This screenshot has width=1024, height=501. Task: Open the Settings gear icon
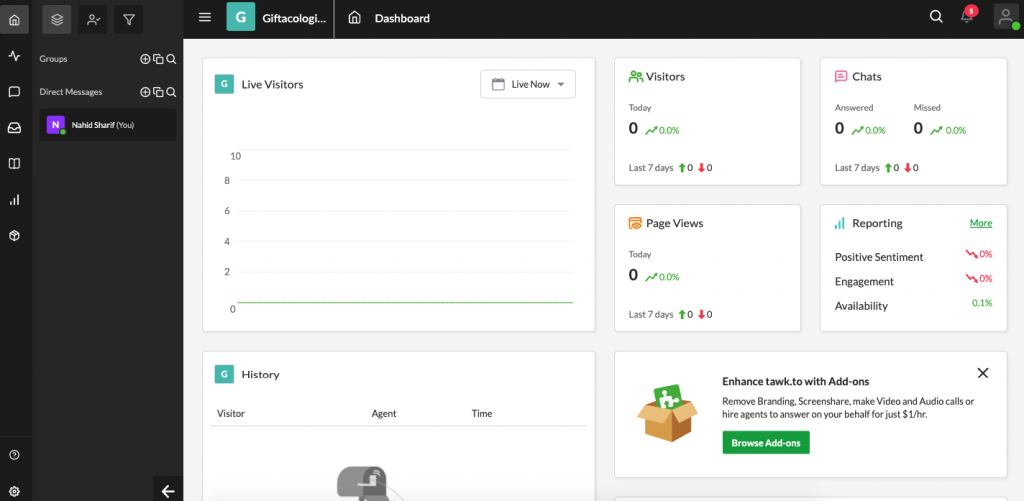coord(14,491)
